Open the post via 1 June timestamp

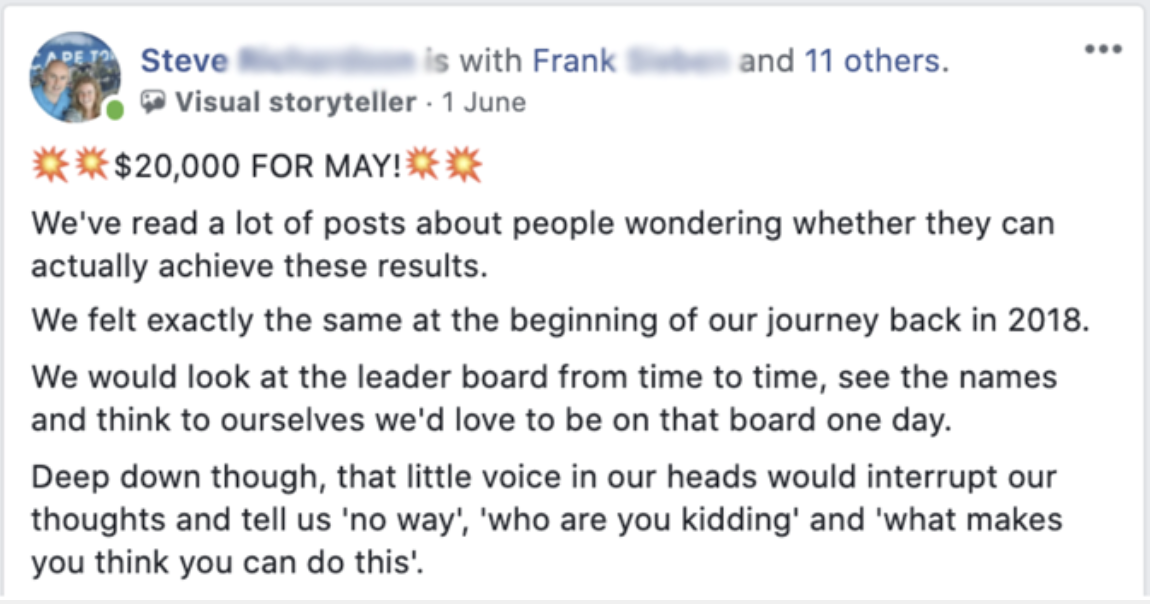click(x=484, y=103)
